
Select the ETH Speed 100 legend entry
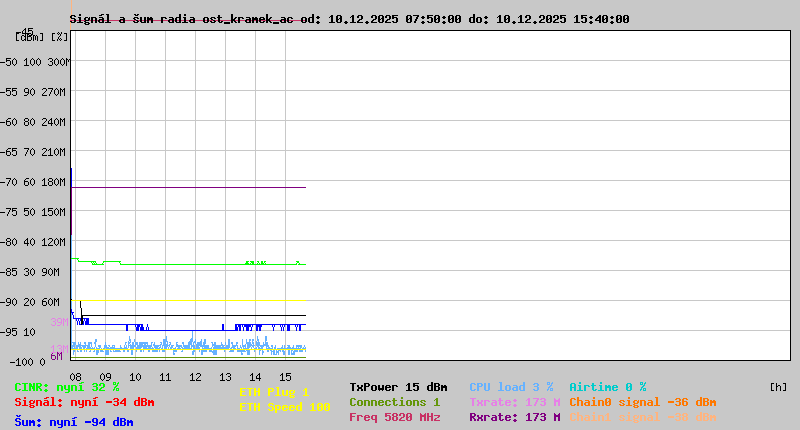284,407
